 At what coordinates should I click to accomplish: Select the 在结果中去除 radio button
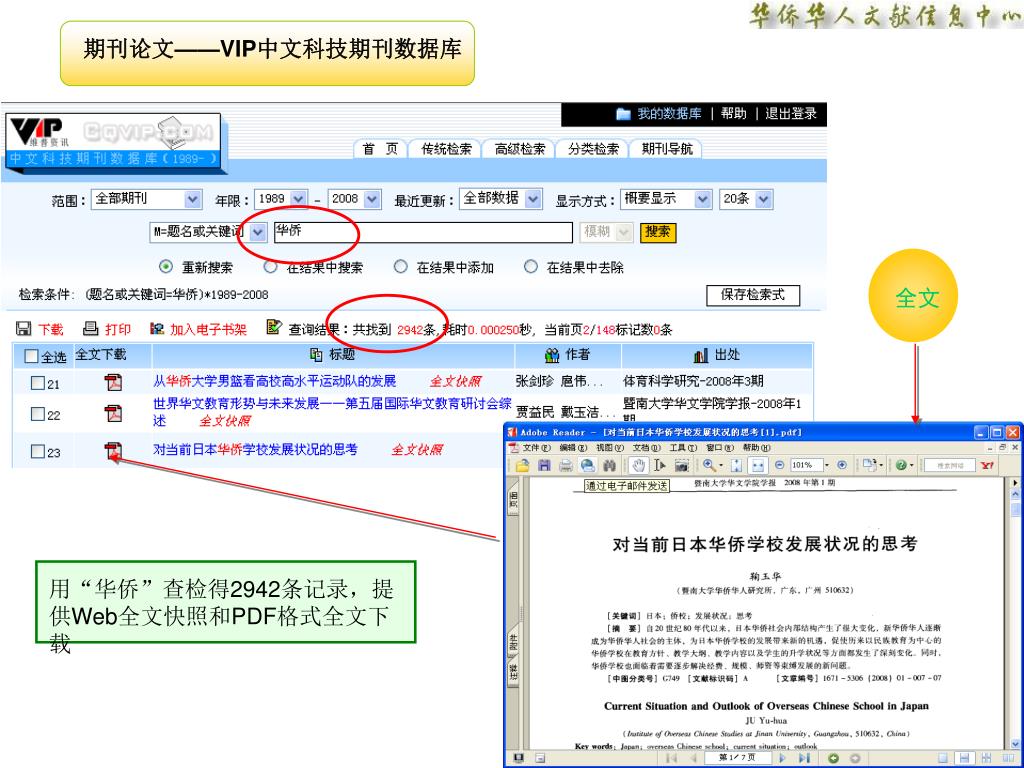(531, 266)
